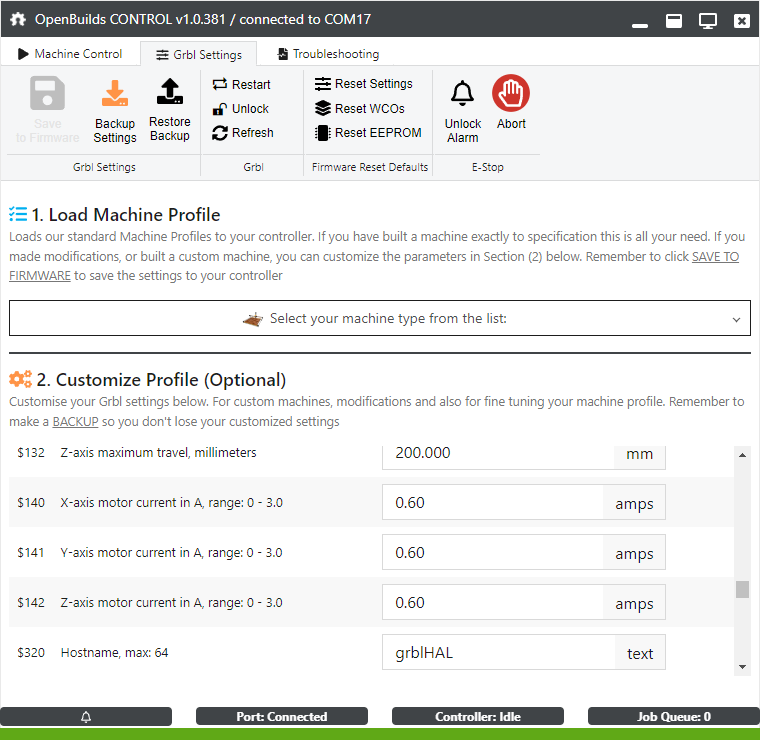Click Reset WCOs option
Viewport: 760px width, 740px height.
click(x=359, y=108)
